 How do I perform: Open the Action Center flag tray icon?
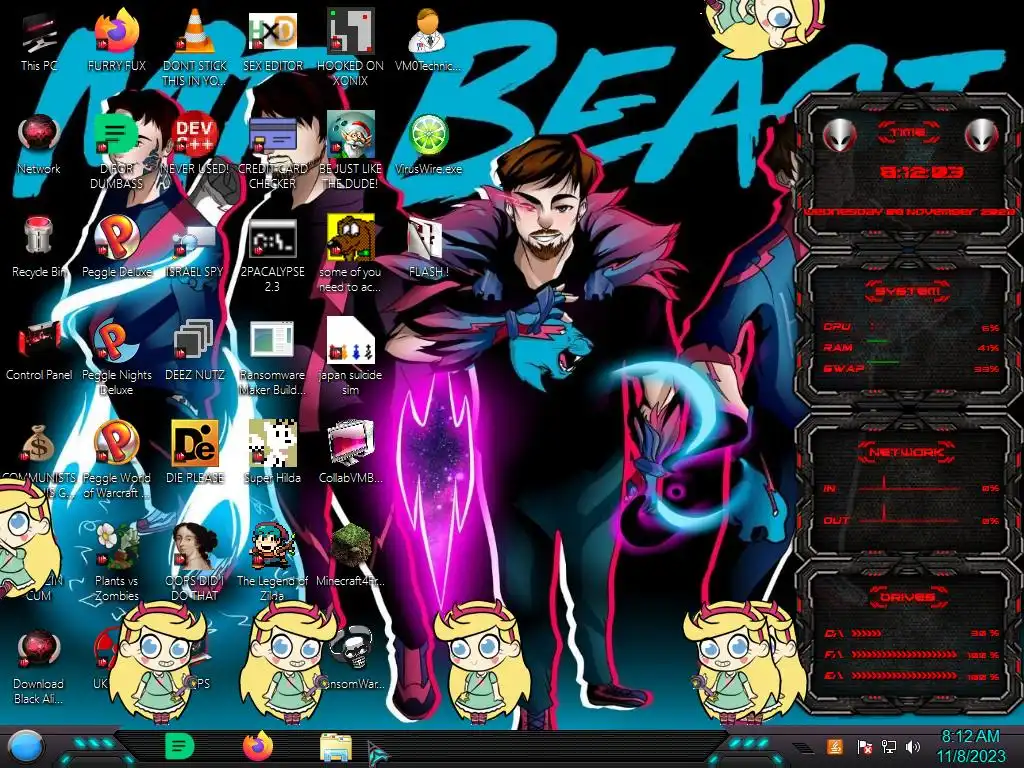tap(863, 747)
